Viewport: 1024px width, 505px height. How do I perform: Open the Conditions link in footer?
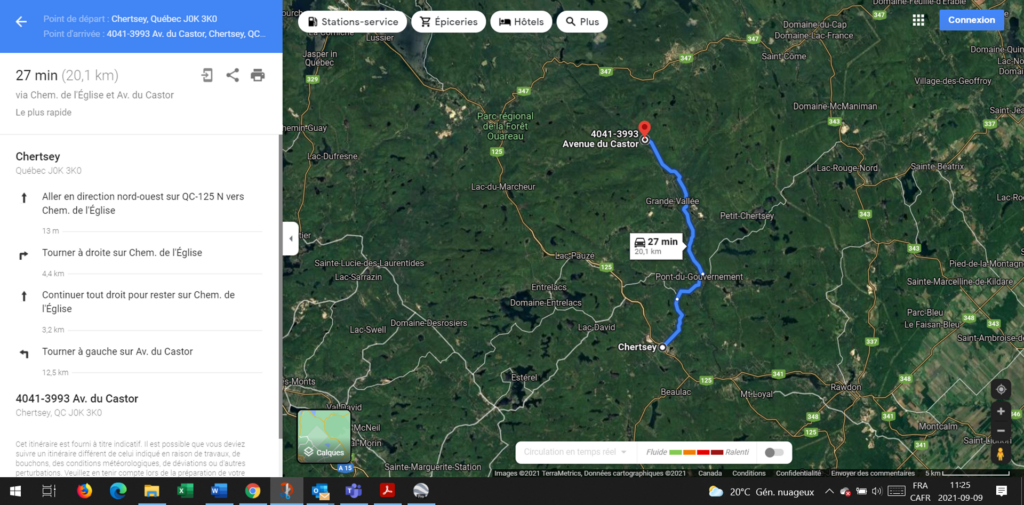pos(748,473)
